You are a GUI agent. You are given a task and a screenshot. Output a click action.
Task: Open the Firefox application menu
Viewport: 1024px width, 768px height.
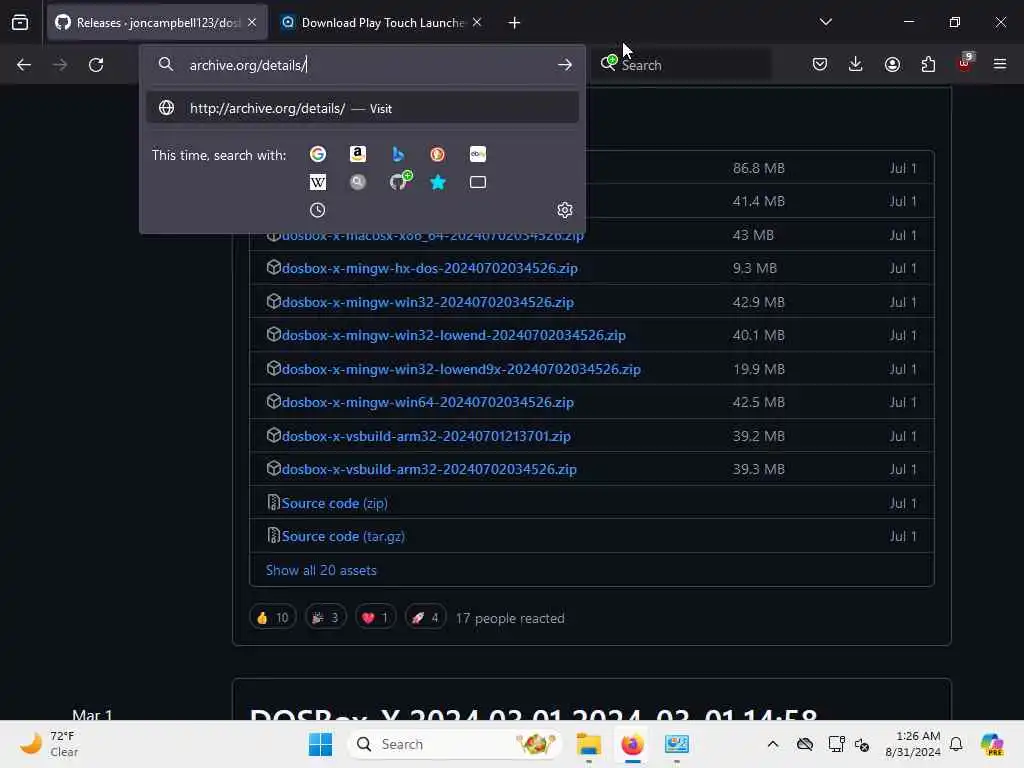point(1000,64)
